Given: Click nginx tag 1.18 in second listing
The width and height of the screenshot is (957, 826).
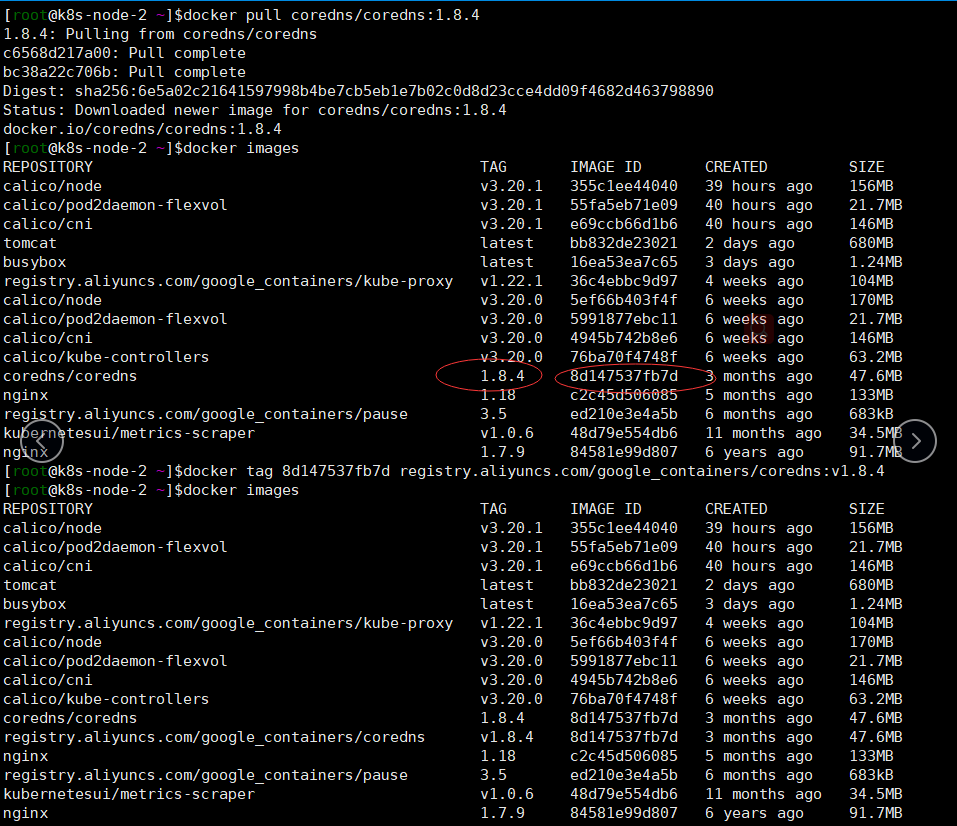Looking at the screenshot, I should [497, 756].
